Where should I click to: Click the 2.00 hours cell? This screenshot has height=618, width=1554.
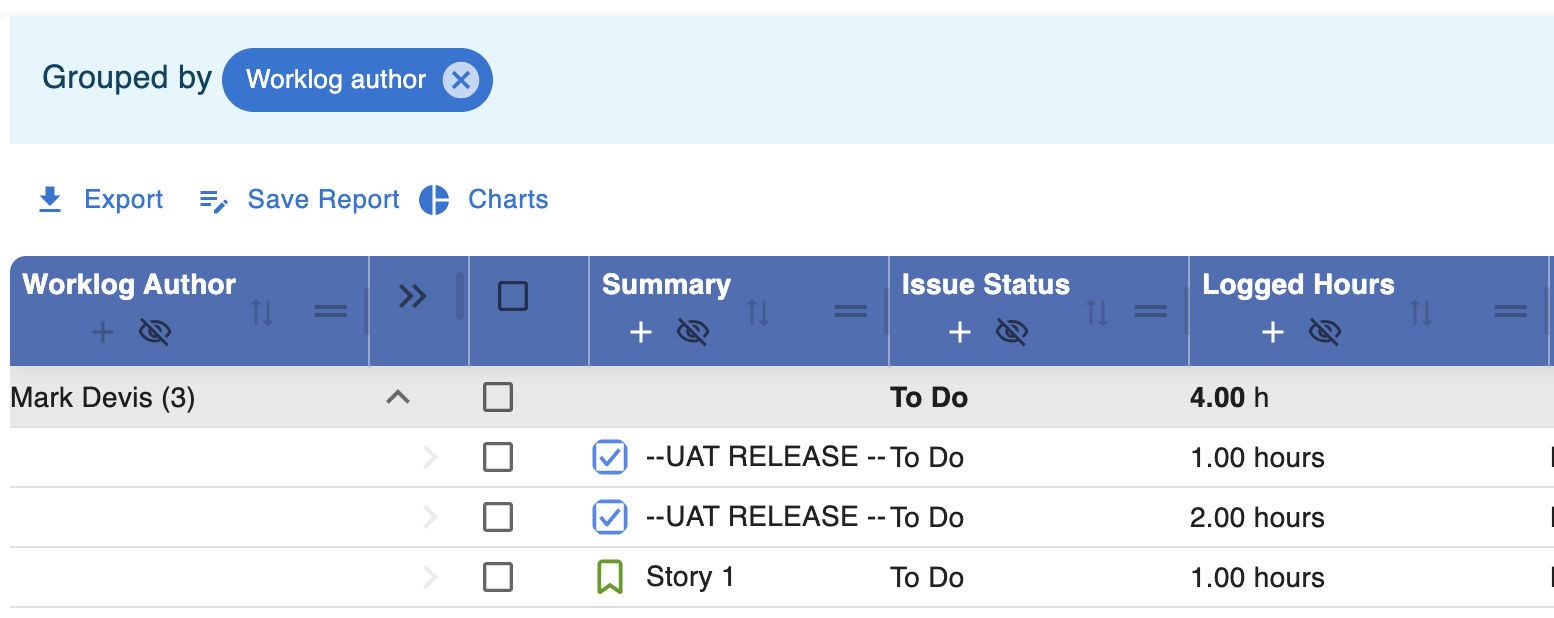(1257, 518)
